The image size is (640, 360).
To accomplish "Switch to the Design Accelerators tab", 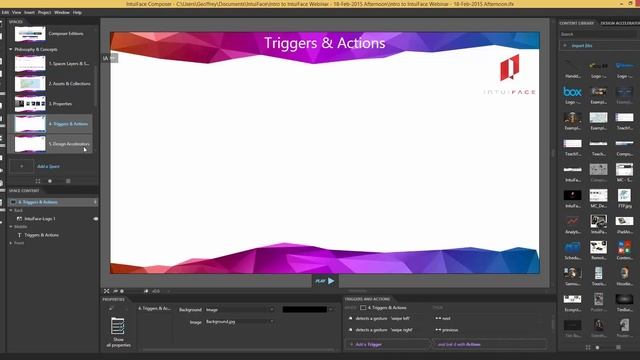I will point(620,23).
